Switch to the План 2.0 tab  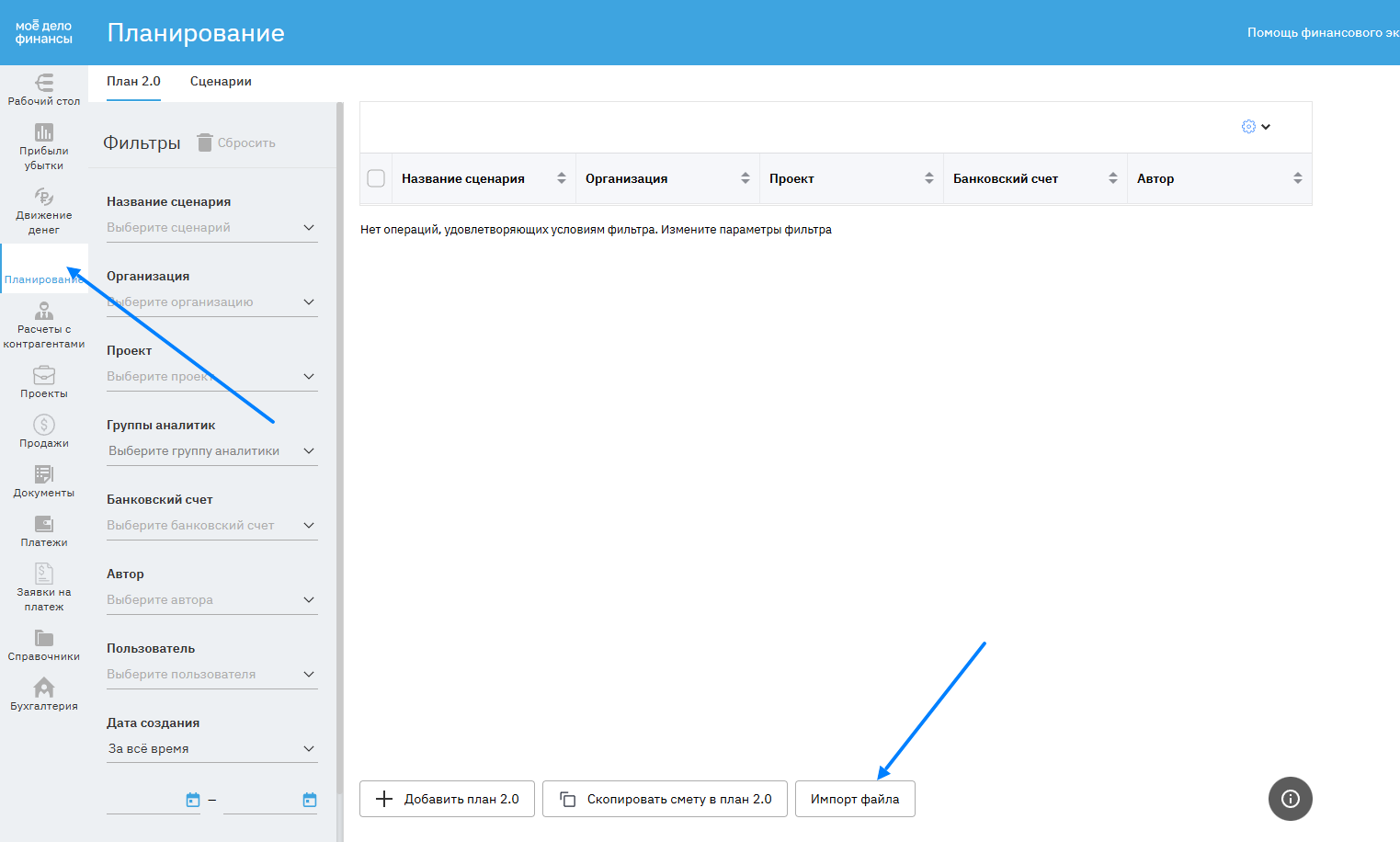pos(133,82)
